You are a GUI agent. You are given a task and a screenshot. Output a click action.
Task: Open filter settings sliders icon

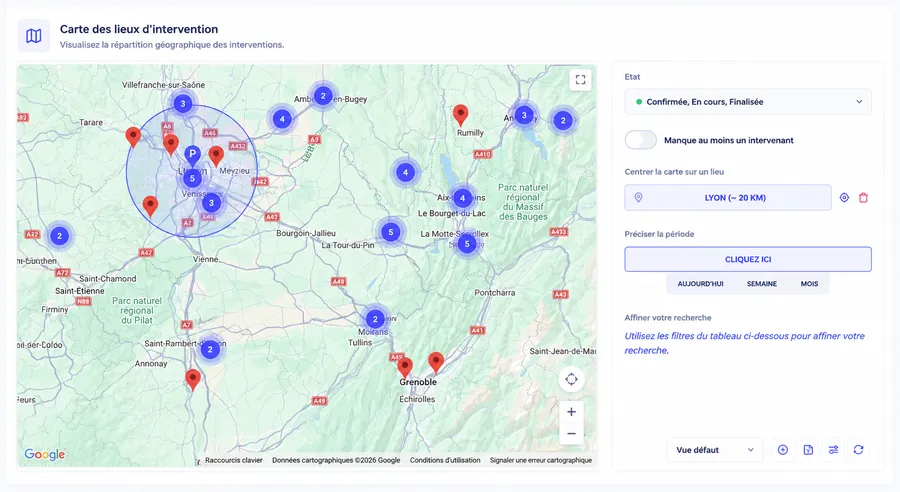[x=833, y=450]
